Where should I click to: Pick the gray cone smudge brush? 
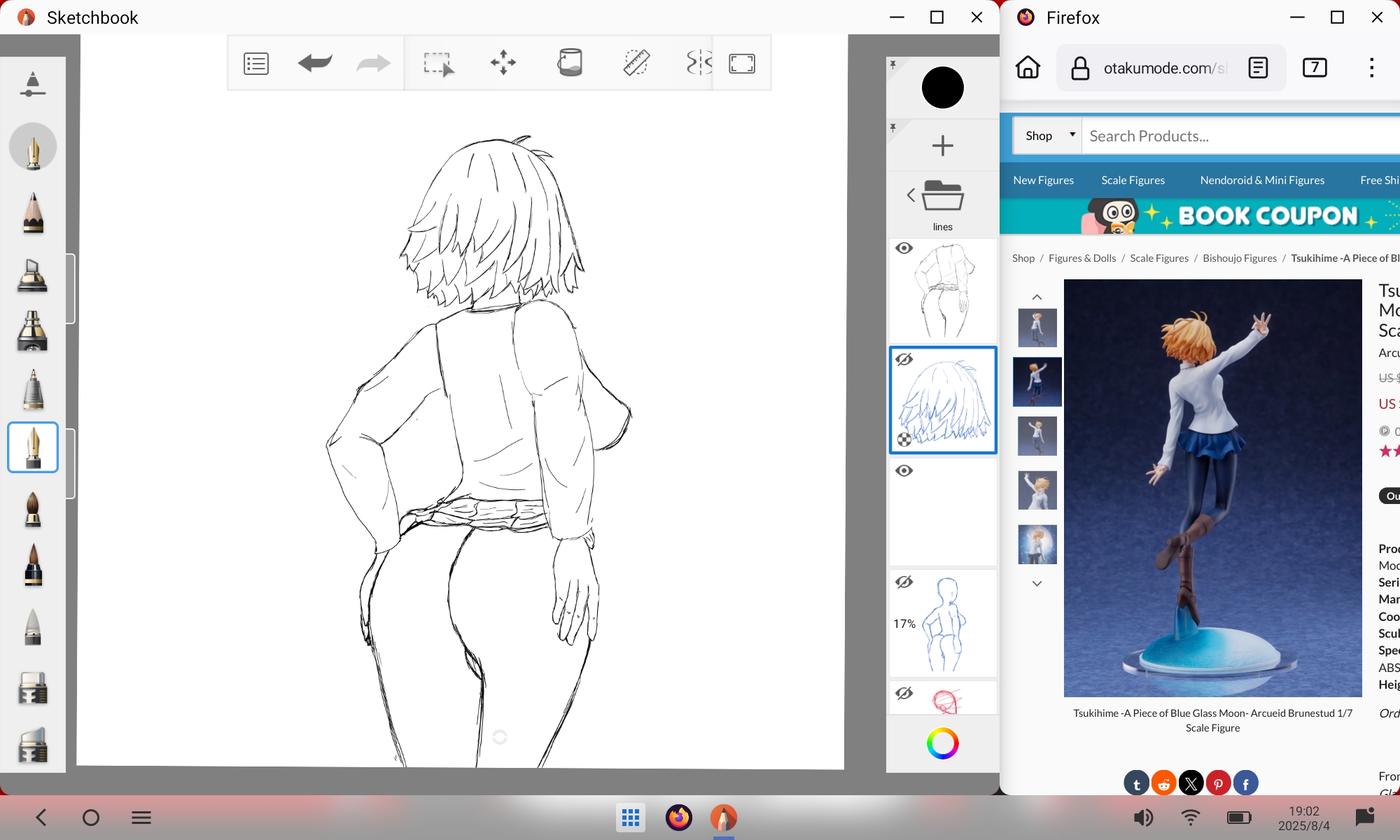point(33,626)
